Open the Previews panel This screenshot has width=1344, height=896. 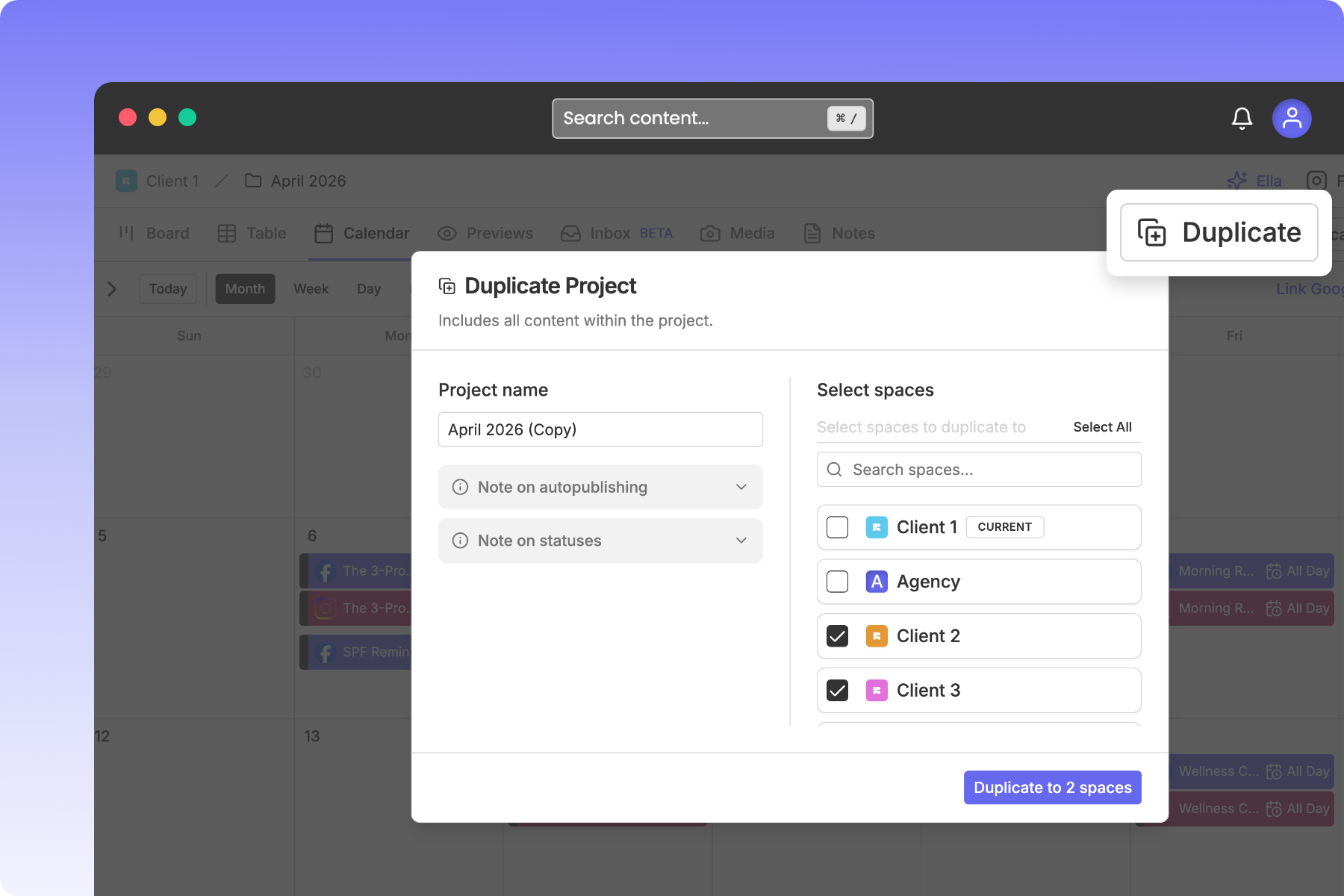tap(486, 233)
